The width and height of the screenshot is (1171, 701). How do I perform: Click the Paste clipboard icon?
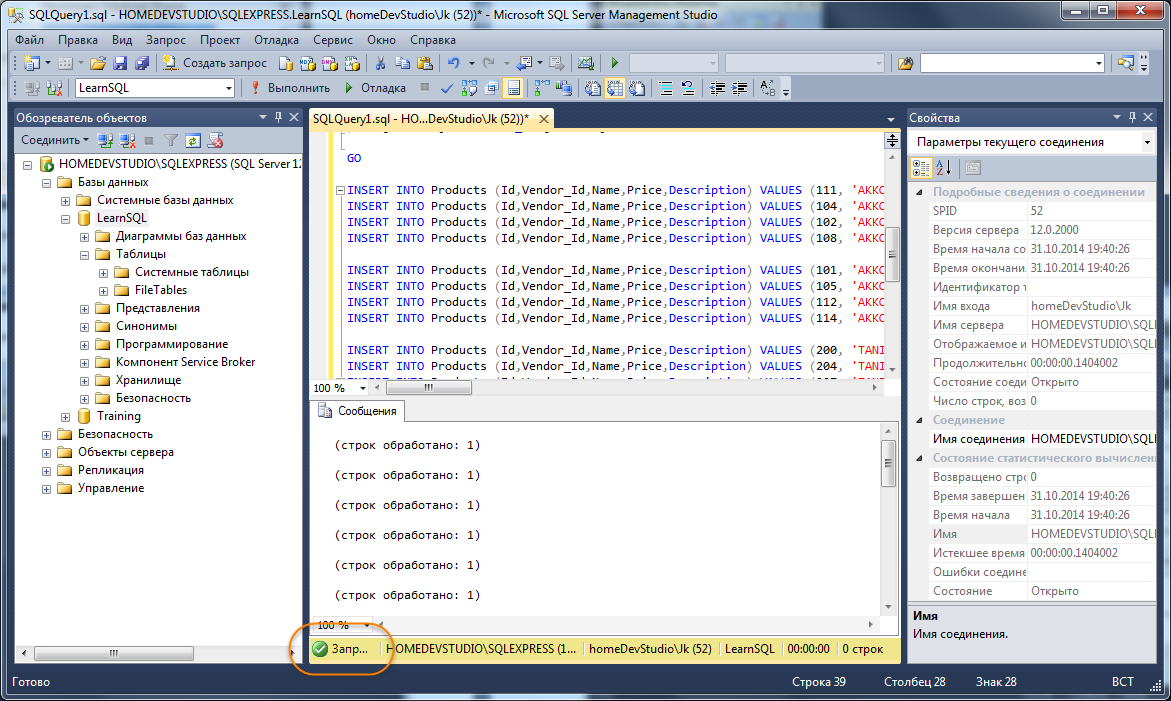click(x=425, y=63)
